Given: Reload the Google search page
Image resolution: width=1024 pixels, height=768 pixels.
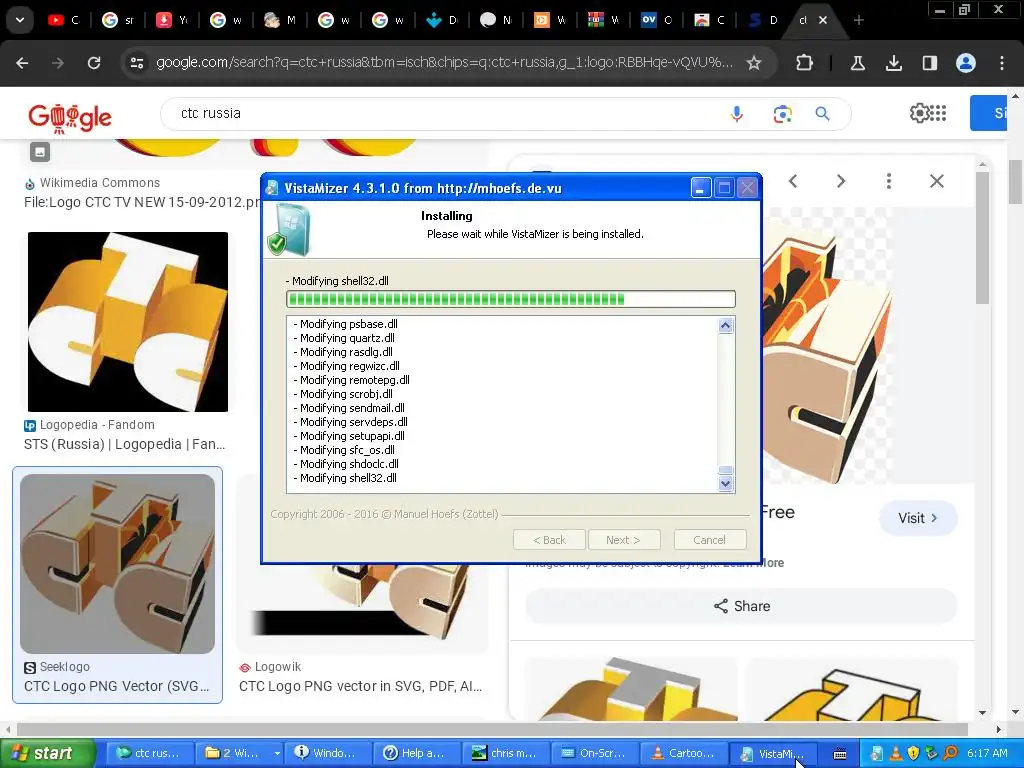Looking at the screenshot, I should click(x=94, y=63).
